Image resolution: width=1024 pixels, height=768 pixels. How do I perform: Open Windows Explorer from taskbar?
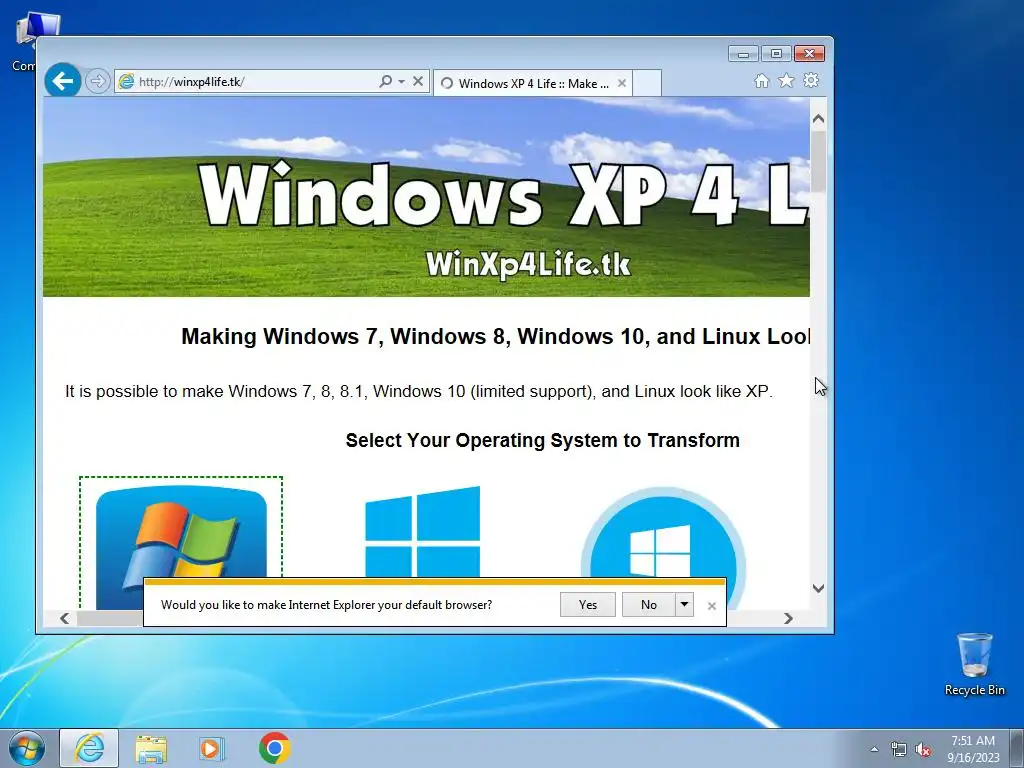[x=151, y=748]
